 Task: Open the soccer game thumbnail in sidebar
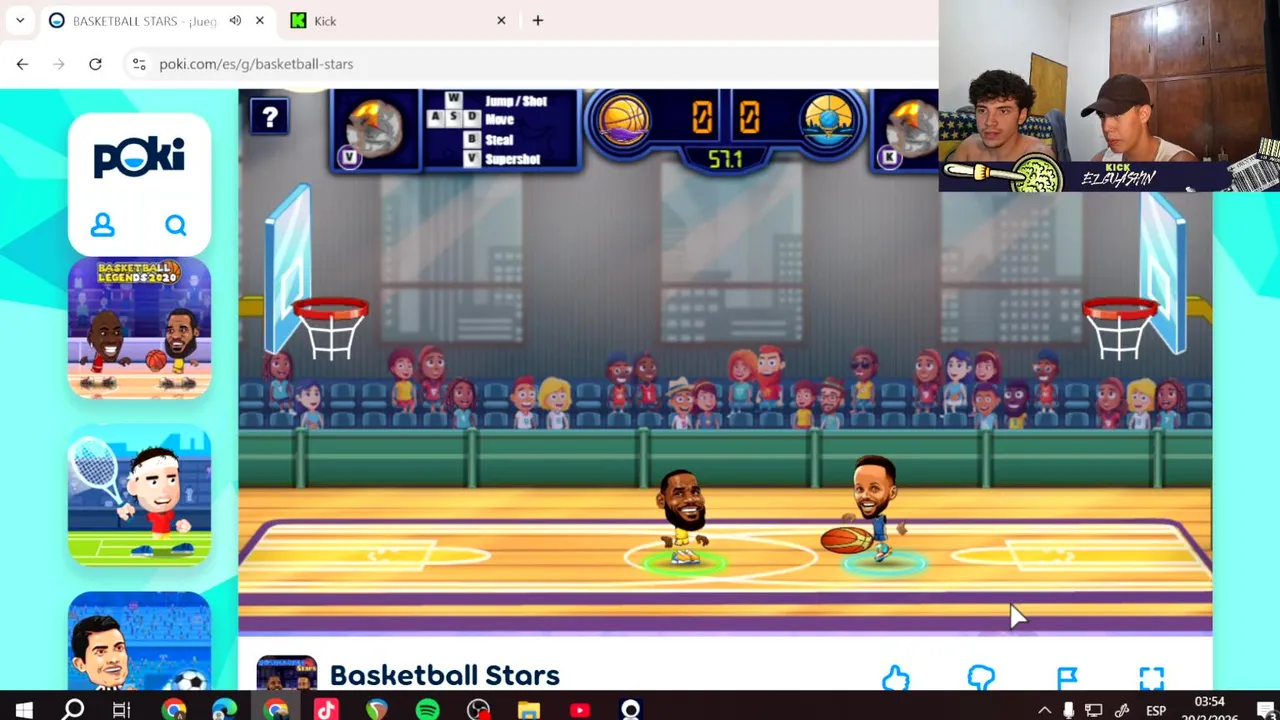tap(139, 641)
